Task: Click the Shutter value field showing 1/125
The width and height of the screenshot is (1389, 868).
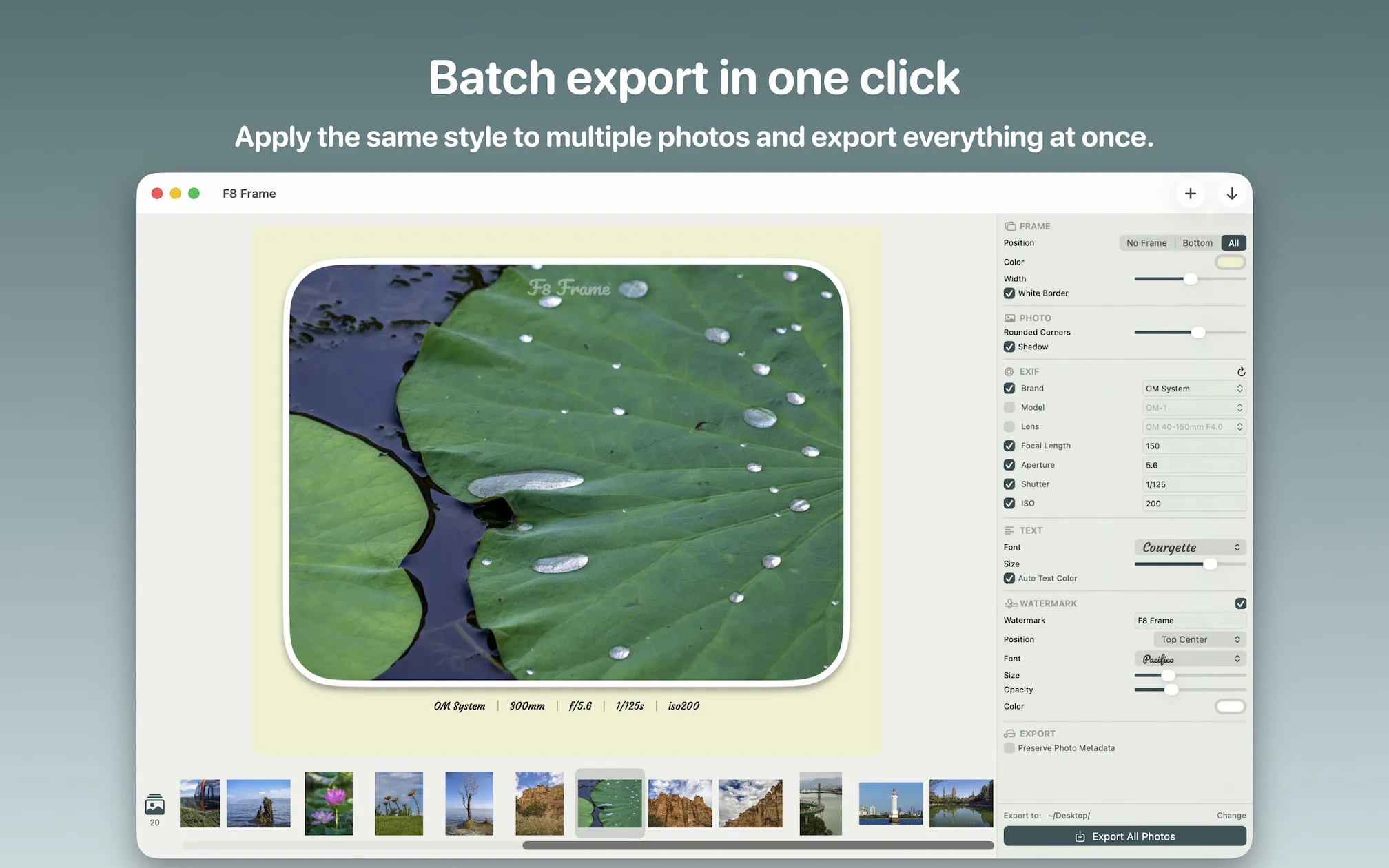Action: point(1194,485)
